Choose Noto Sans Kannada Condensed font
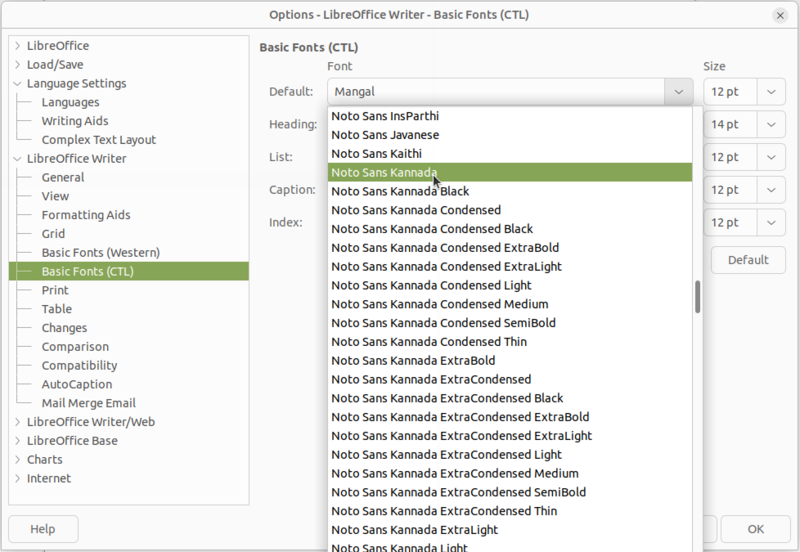The image size is (800, 552). (x=510, y=210)
